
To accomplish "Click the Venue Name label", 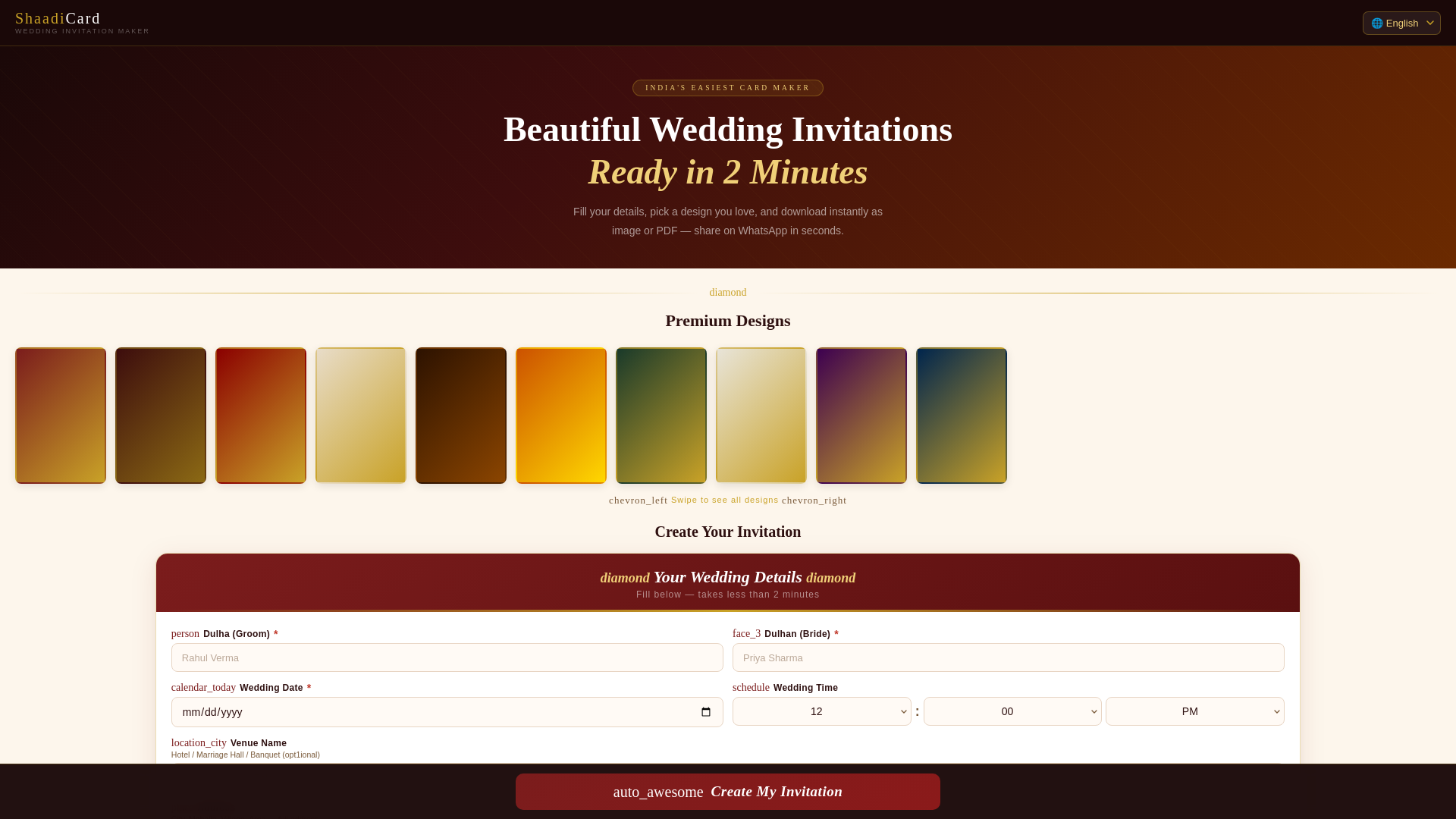I will click(x=259, y=743).
